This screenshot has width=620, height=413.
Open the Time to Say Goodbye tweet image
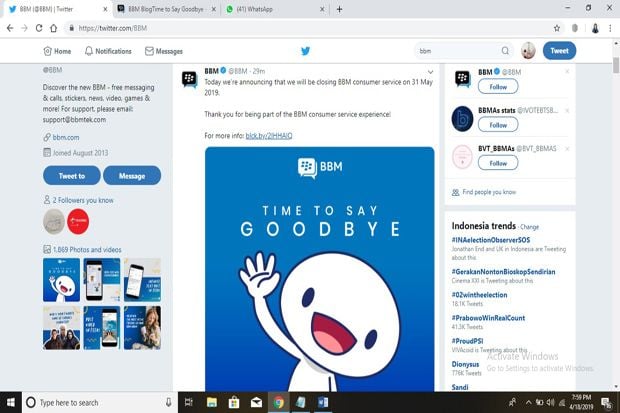(x=319, y=269)
